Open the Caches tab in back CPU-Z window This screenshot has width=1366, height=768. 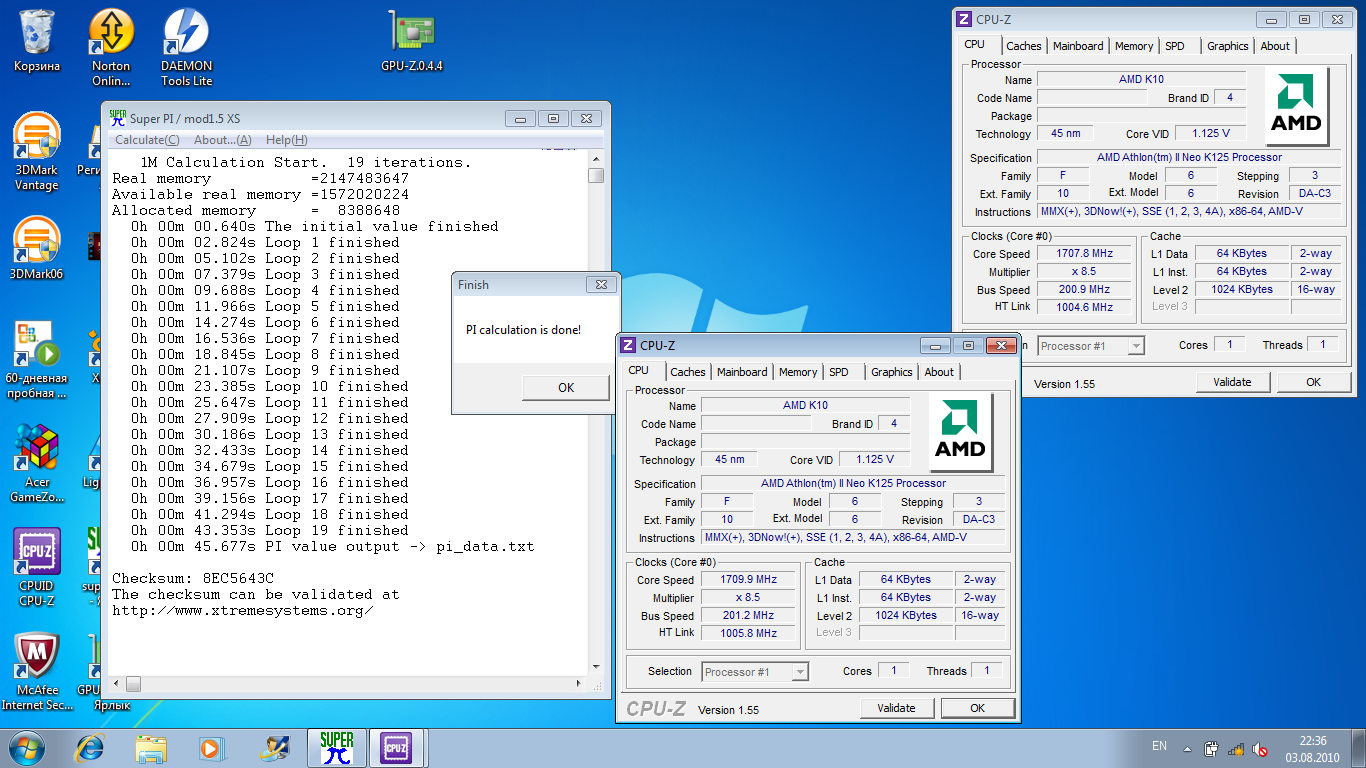point(1024,46)
